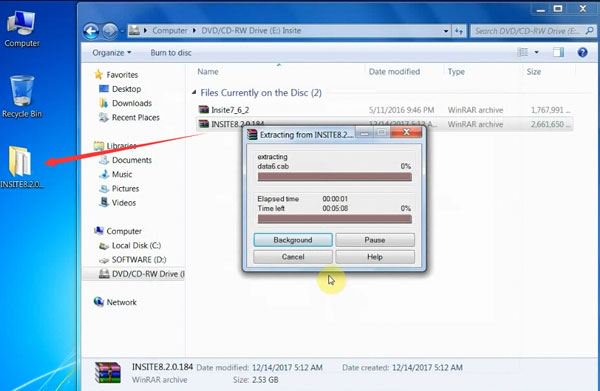This screenshot has height=391, width=600.
Task: Collapse Files Currently on the Disc group
Action: tap(194, 92)
